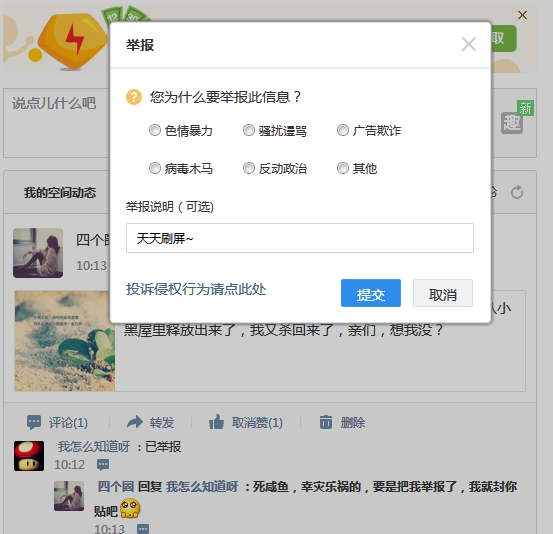553x534 pixels.
Task: Refresh 我的空间动态 with the reload icon
Action: 517,192
